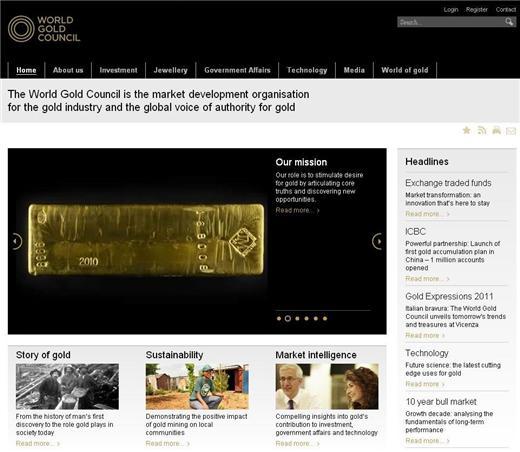Open the Register link

click(477, 10)
